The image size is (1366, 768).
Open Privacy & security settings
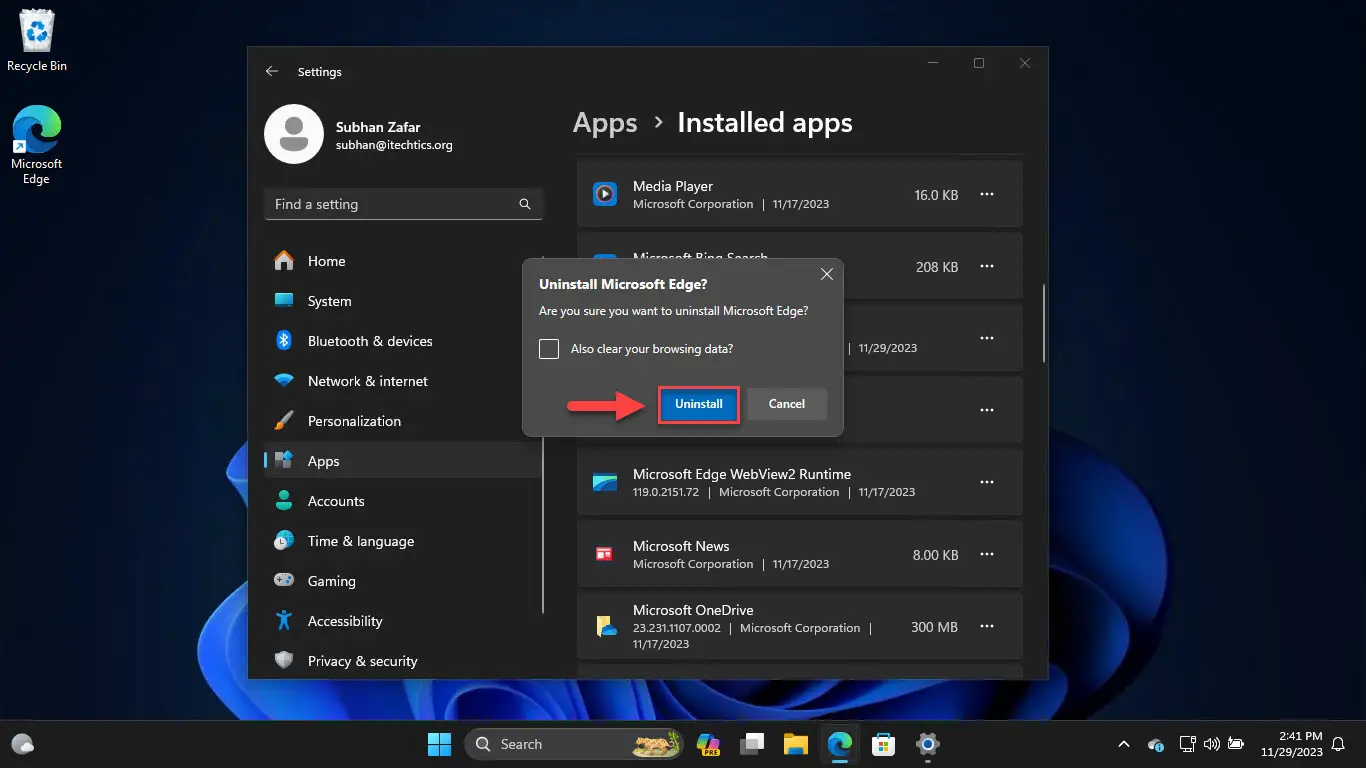(x=403, y=661)
